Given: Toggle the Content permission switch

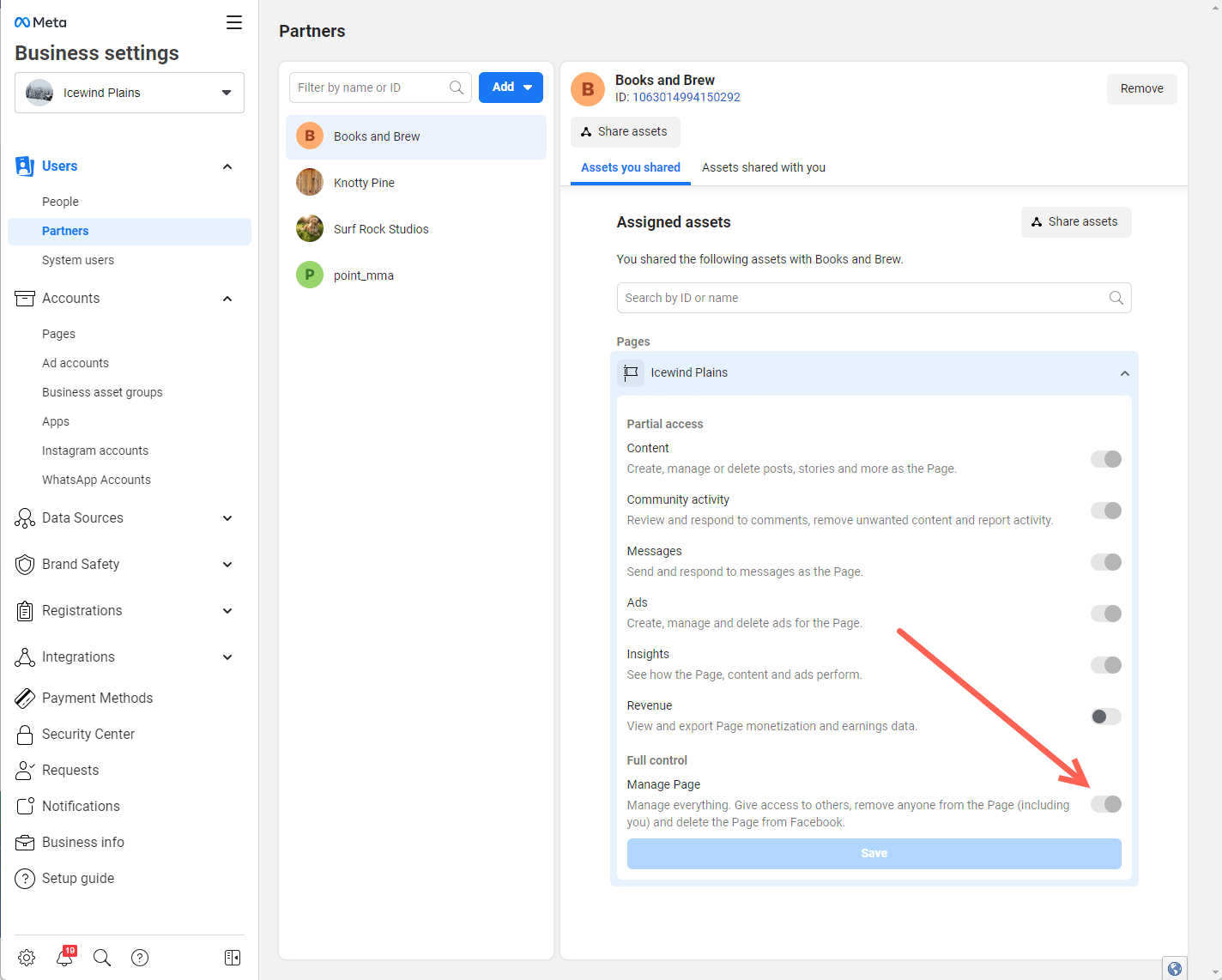Looking at the screenshot, I should pyautogui.click(x=1106, y=459).
